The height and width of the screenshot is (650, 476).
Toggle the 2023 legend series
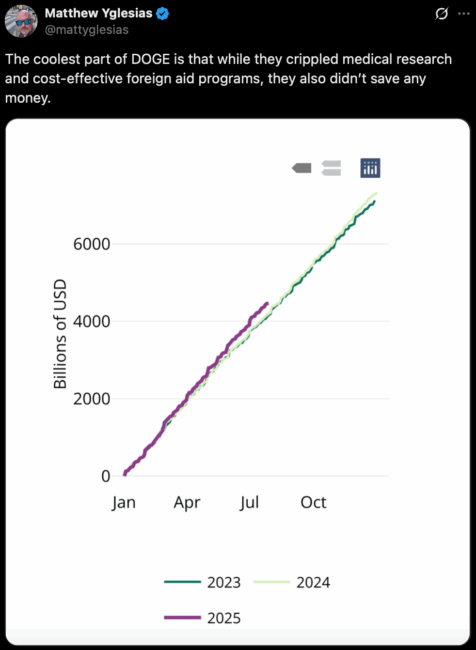[x=202, y=582]
